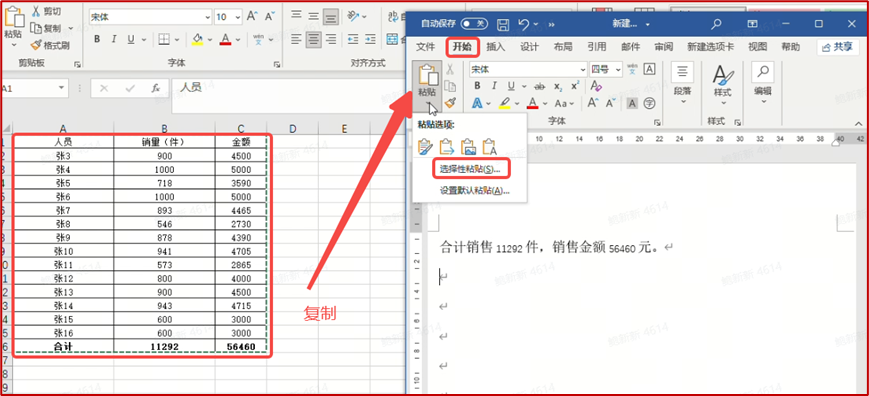This screenshot has height=396, width=869.
Task: Switch to Word's Design (设计) tab
Action: (x=529, y=47)
